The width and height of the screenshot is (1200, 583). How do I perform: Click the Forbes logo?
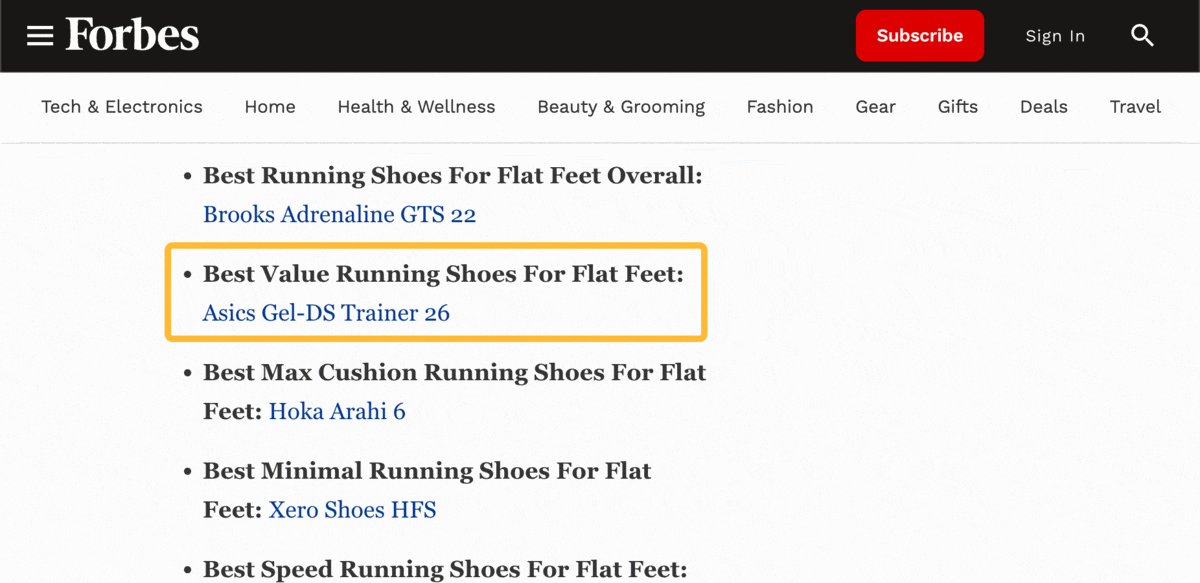click(x=131, y=35)
